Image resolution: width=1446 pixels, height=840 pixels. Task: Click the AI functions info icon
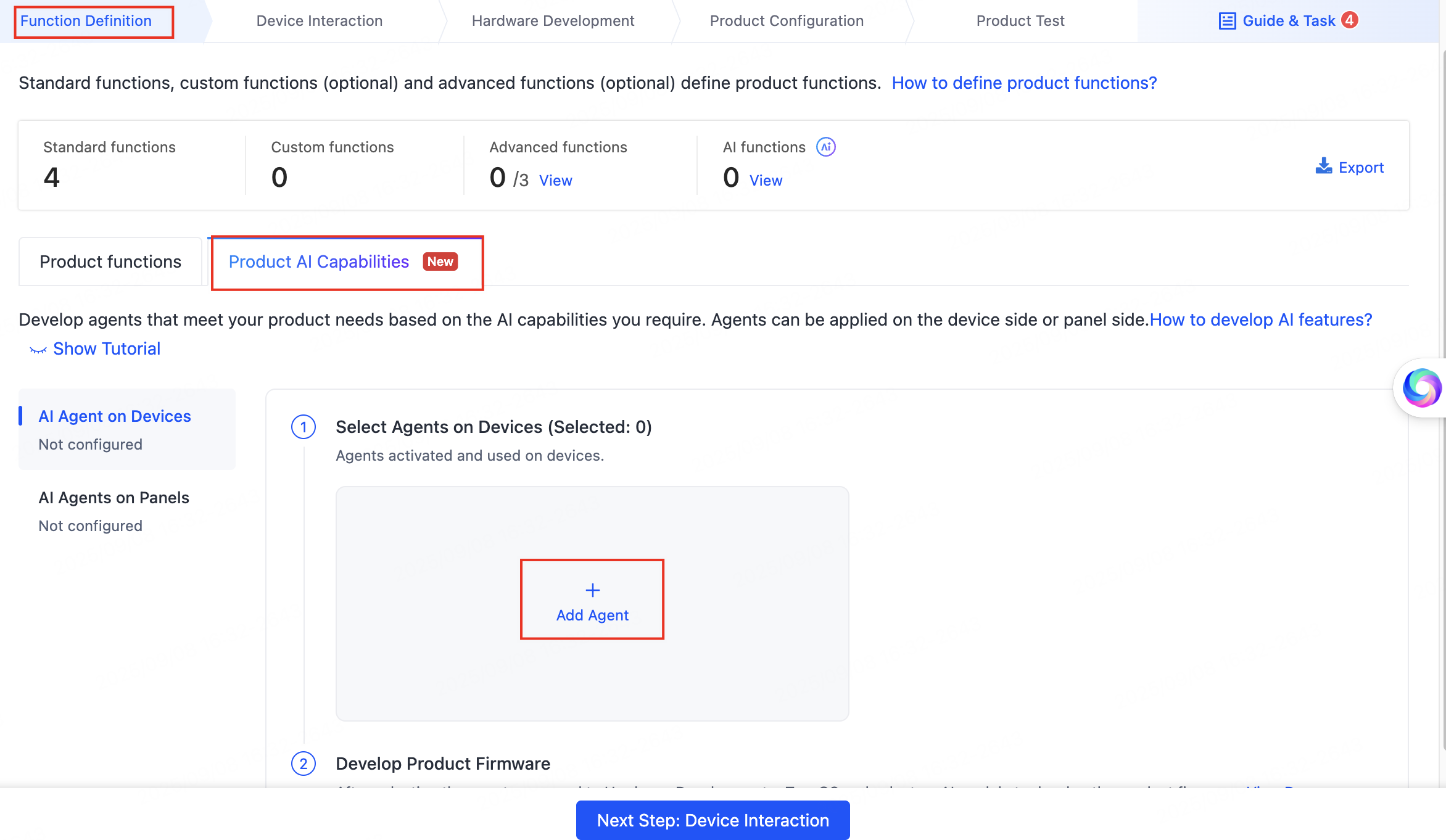[825, 147]
